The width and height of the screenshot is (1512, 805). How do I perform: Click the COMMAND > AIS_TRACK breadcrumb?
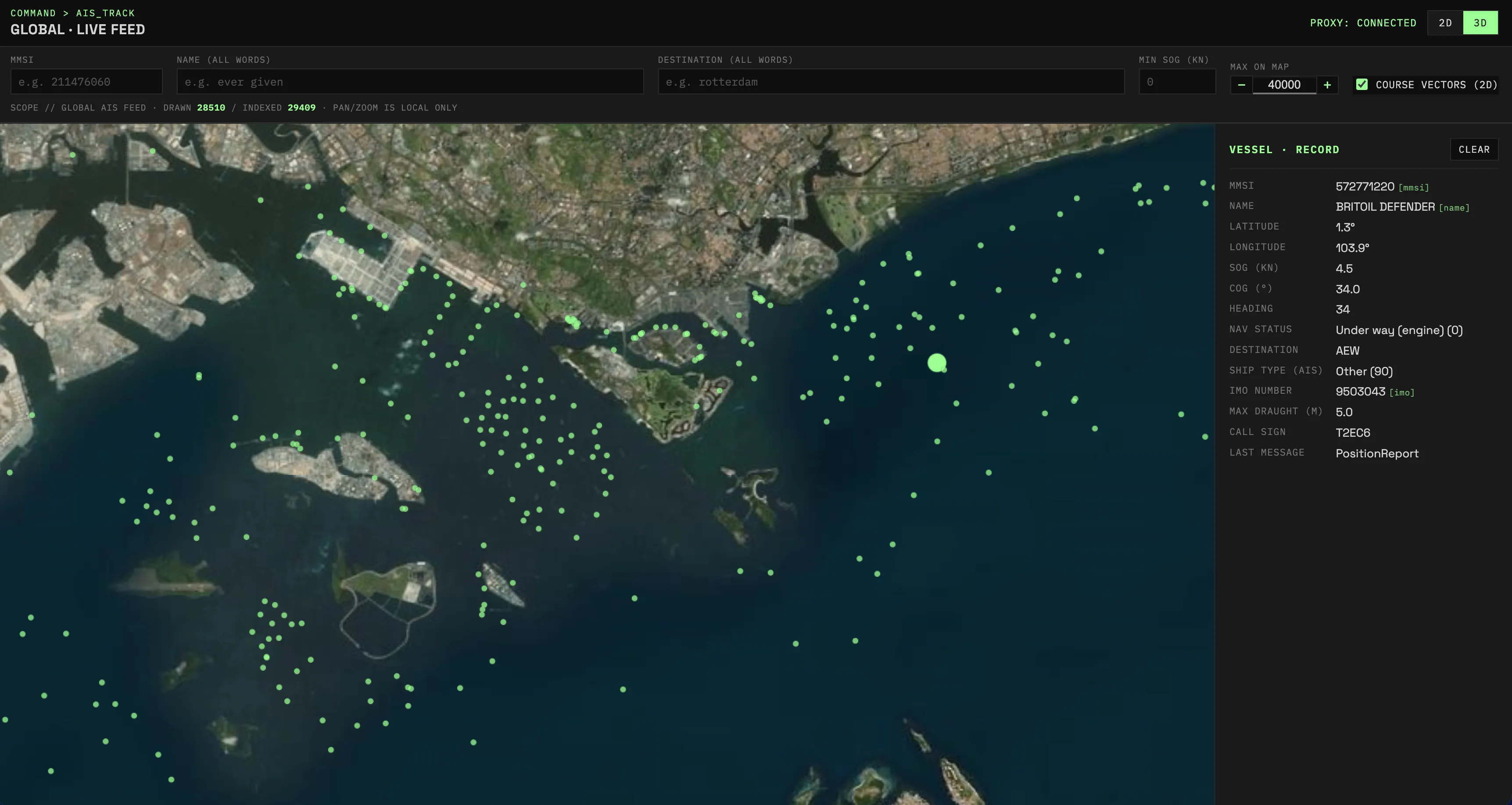[73, 13]
